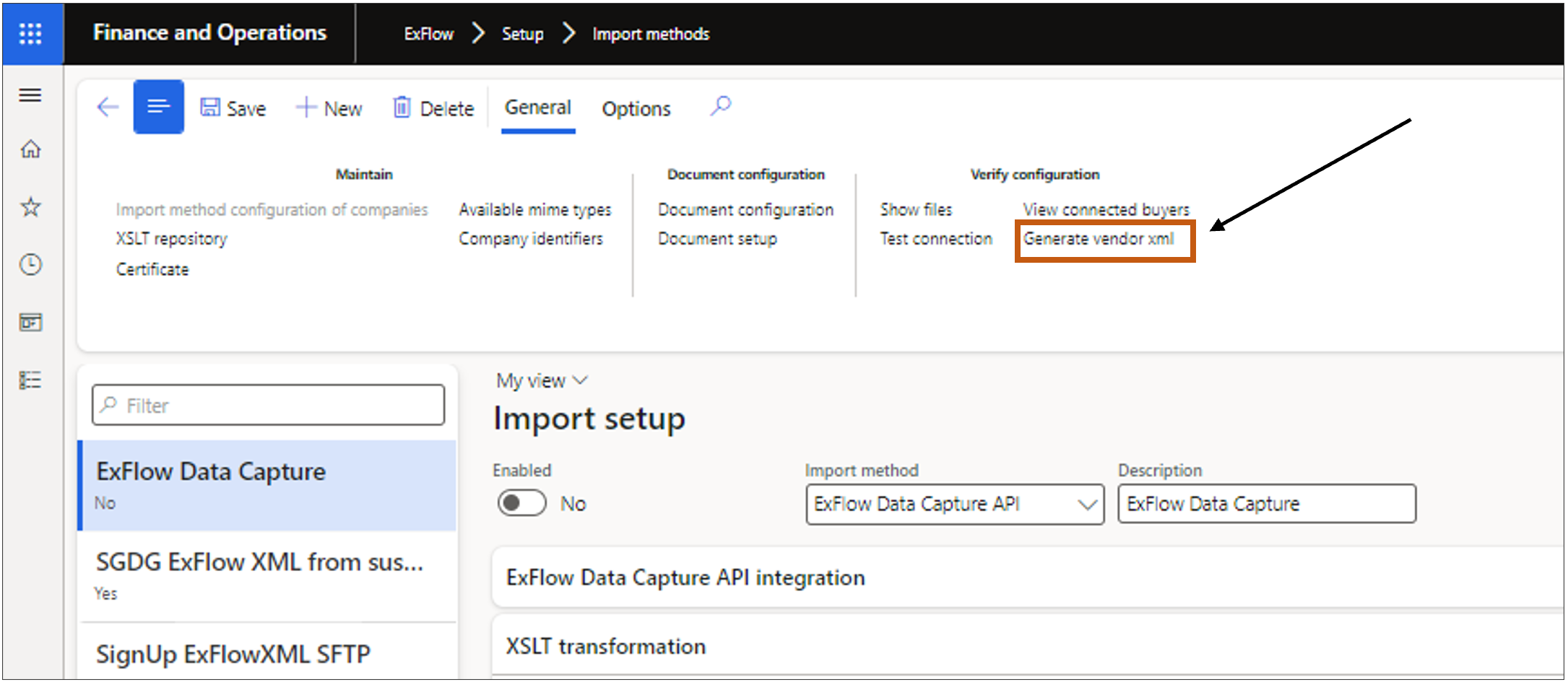This screenshot has width=1568, height=685.
Task: Open Certificate
Action: pos(152,269)
